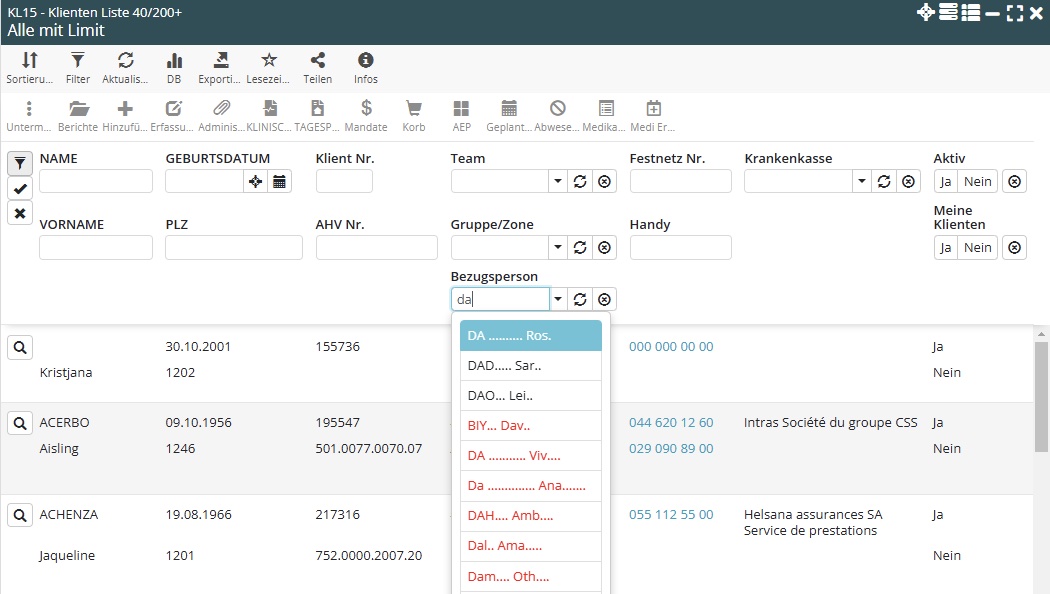Choose 'DAD..... Sar..' suggestion entry

click(530, 366)
